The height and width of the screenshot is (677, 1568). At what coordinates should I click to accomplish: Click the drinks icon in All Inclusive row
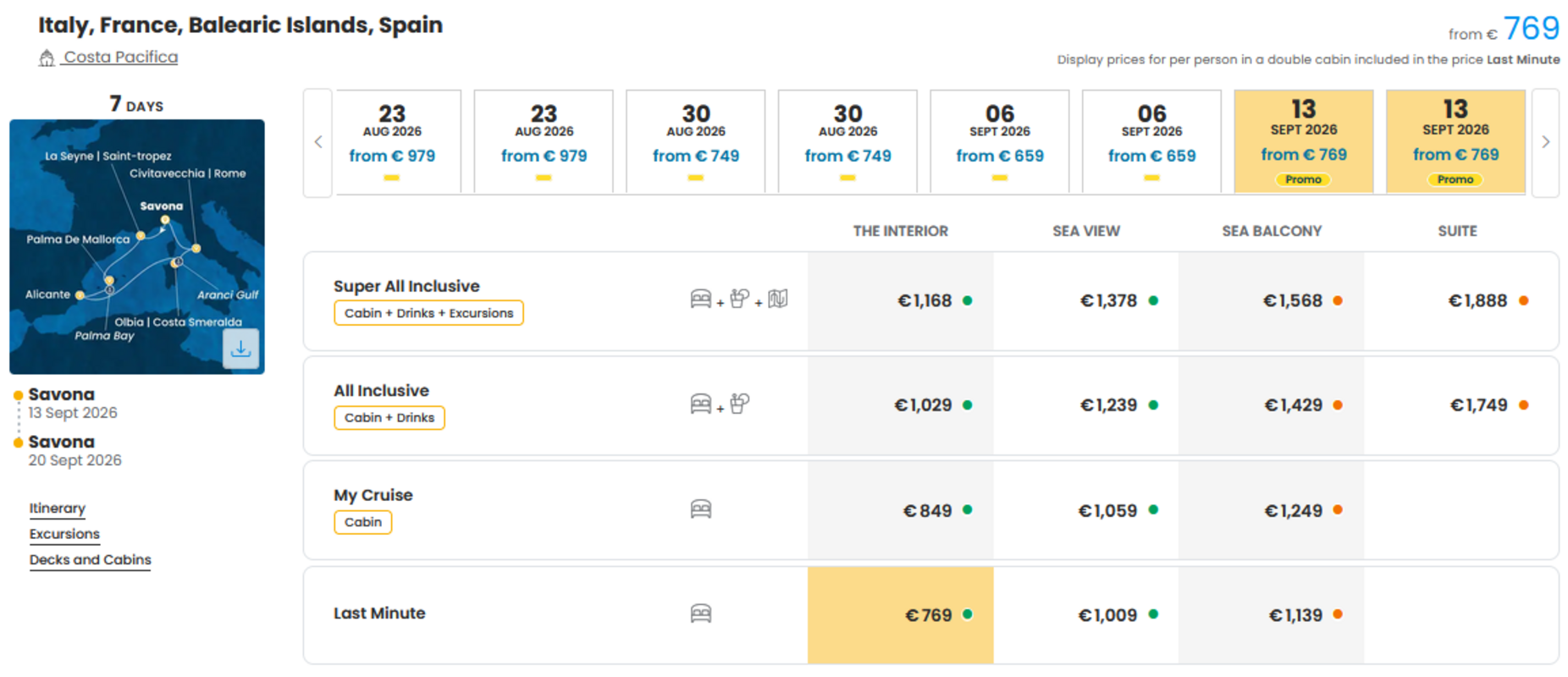point(740,404)
